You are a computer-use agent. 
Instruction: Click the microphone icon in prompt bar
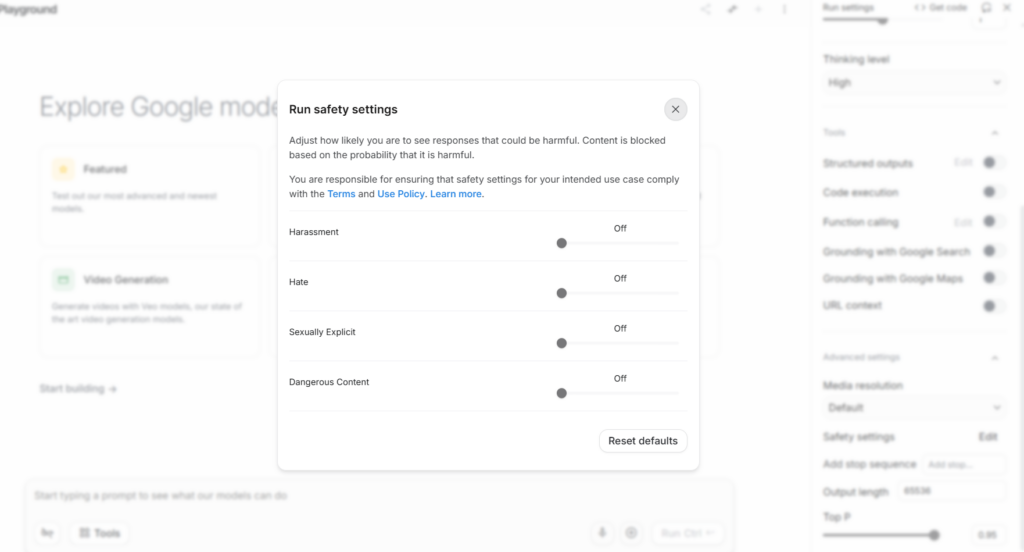click(602, 533)
